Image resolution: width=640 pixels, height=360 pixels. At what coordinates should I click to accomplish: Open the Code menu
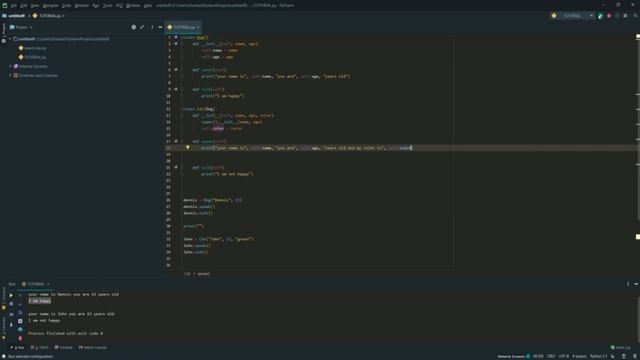click(x=67, y=6)
